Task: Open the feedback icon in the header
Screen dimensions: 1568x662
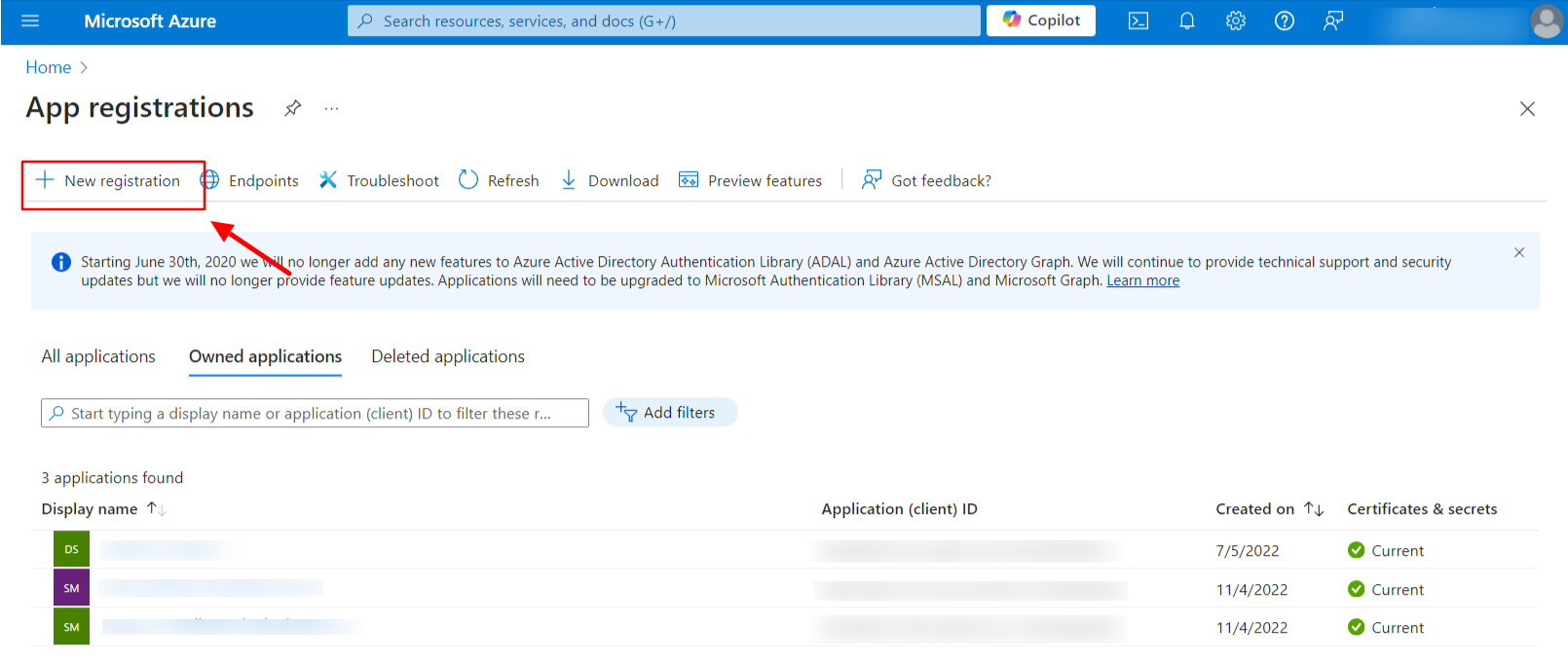Action: click(x=1333, y=20)
